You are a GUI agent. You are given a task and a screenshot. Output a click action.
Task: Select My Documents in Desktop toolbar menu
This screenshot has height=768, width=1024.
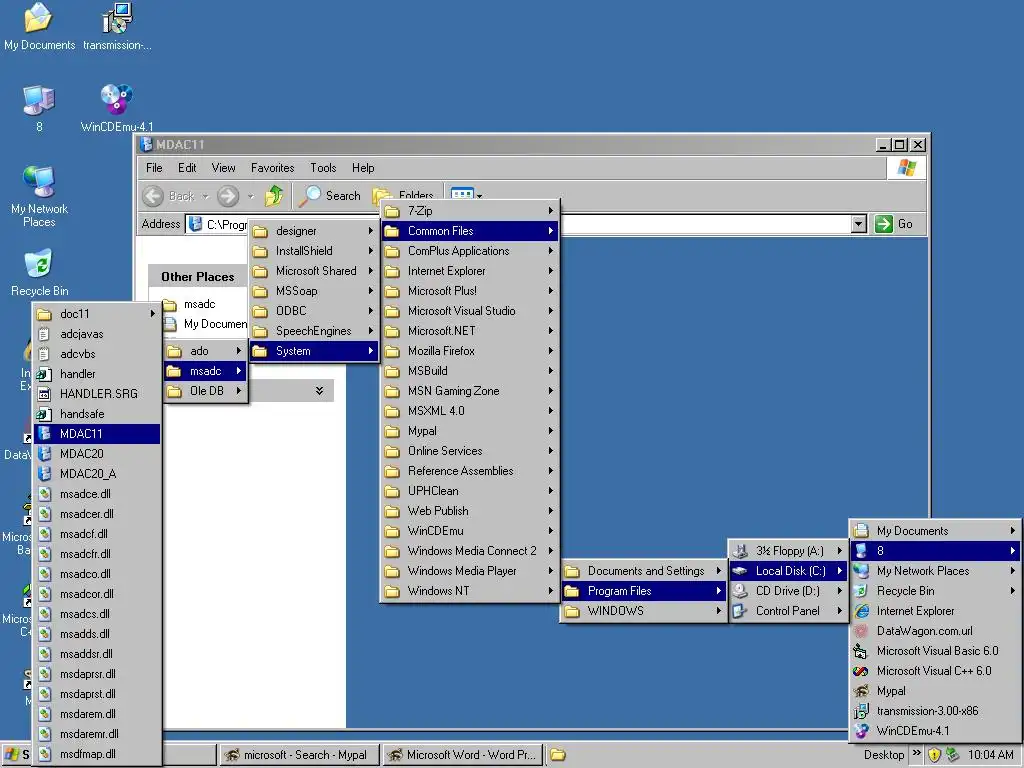(x=935, y=531)
